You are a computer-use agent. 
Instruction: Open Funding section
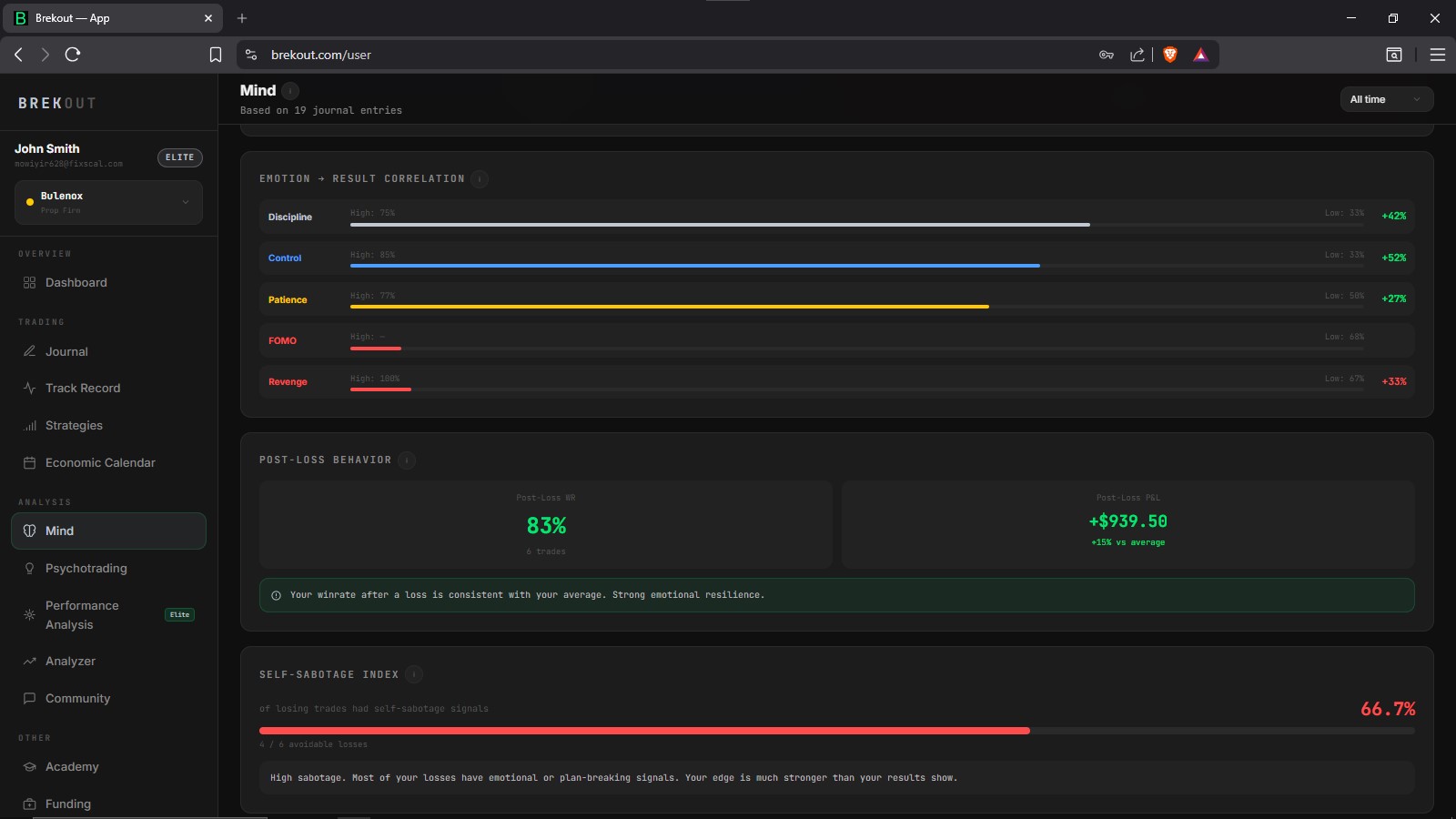pyautogui.click(x=108, y=804)
